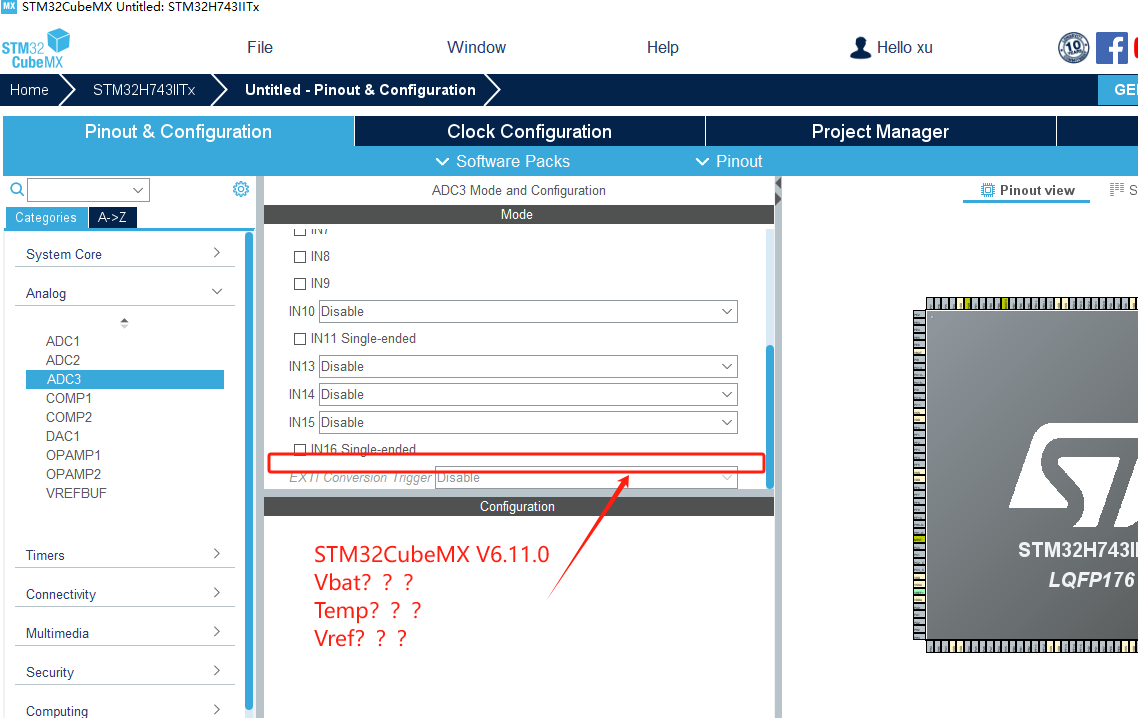Open the IN14 Disable dropdown
The height and width of the screenshot is (718, 1138).
click(526, 394)
